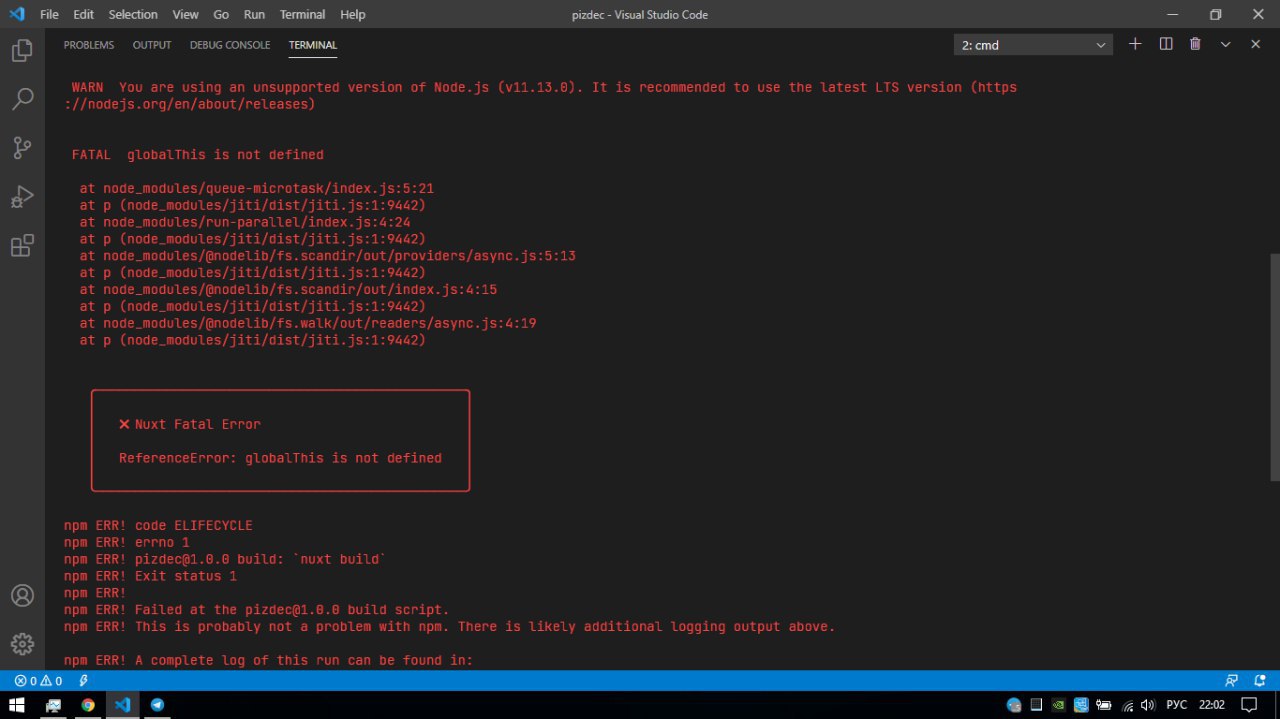Open the Run menu
1280x719 pixels.
pyautogui.click(x=254, y=14)
